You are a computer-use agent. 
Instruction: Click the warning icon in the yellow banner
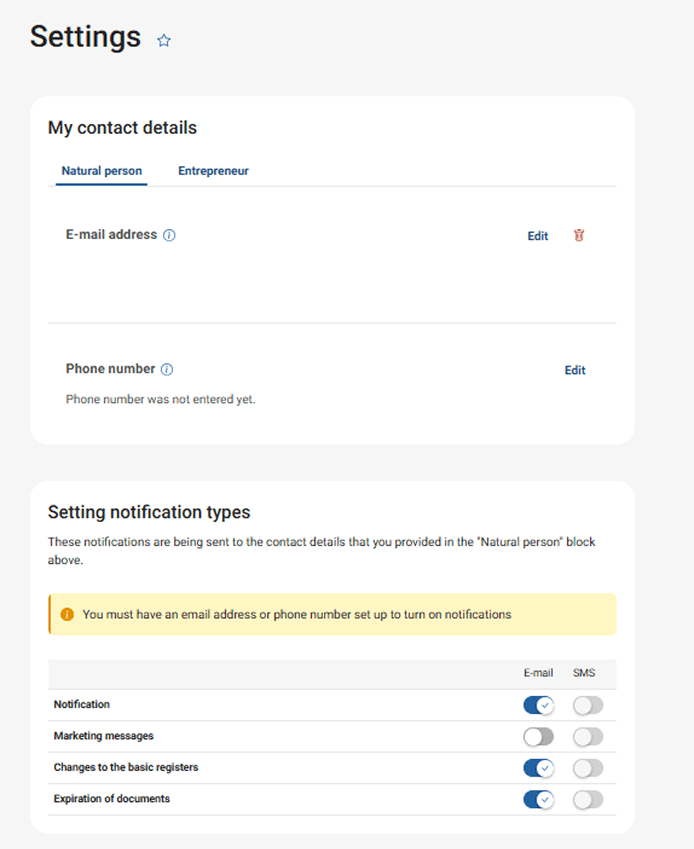65,614
